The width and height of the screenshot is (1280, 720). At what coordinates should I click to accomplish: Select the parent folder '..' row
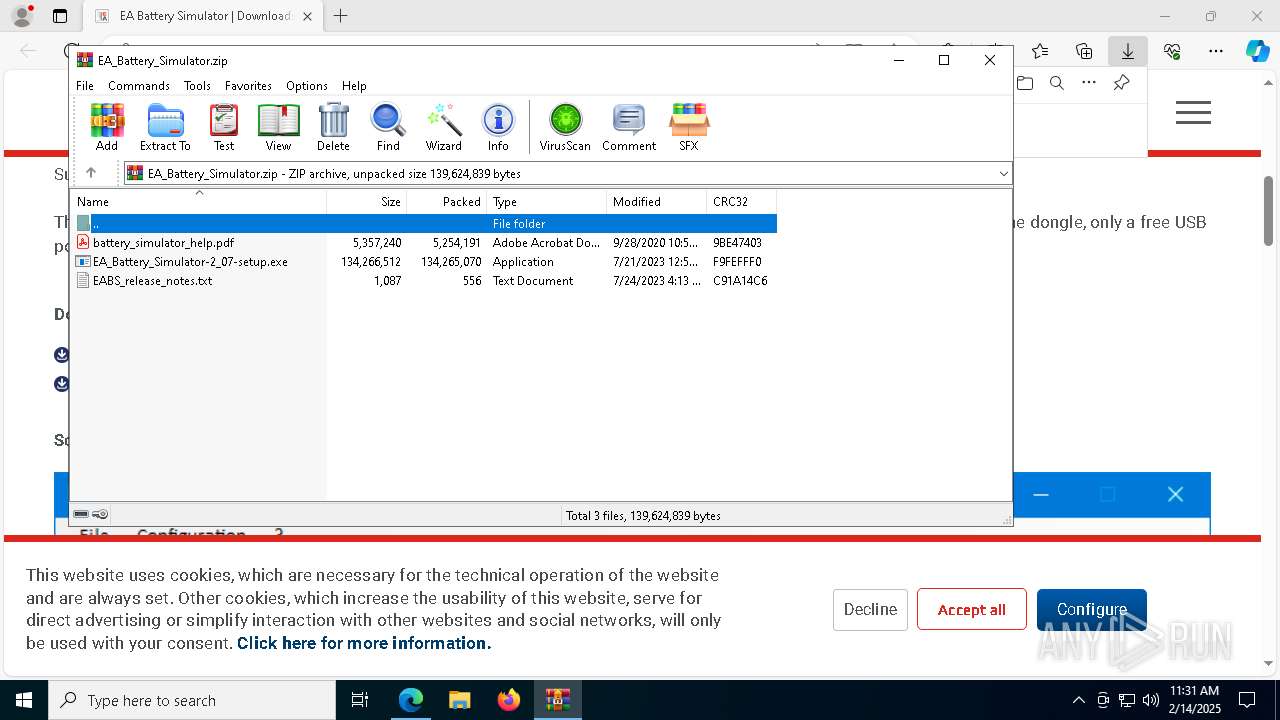click(x=424, y=224)
